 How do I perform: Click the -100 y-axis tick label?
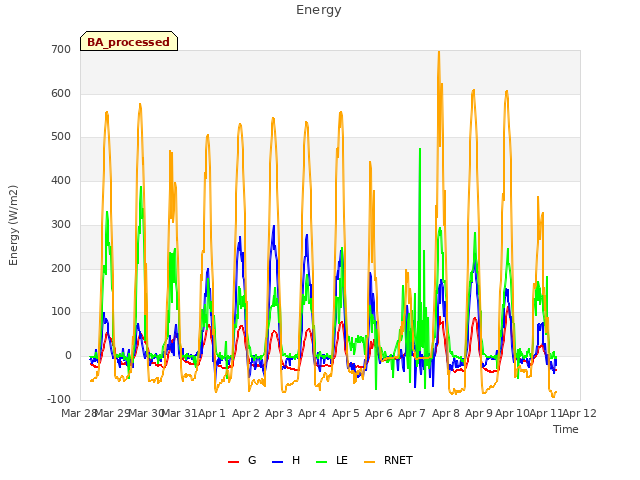point(59,399)
